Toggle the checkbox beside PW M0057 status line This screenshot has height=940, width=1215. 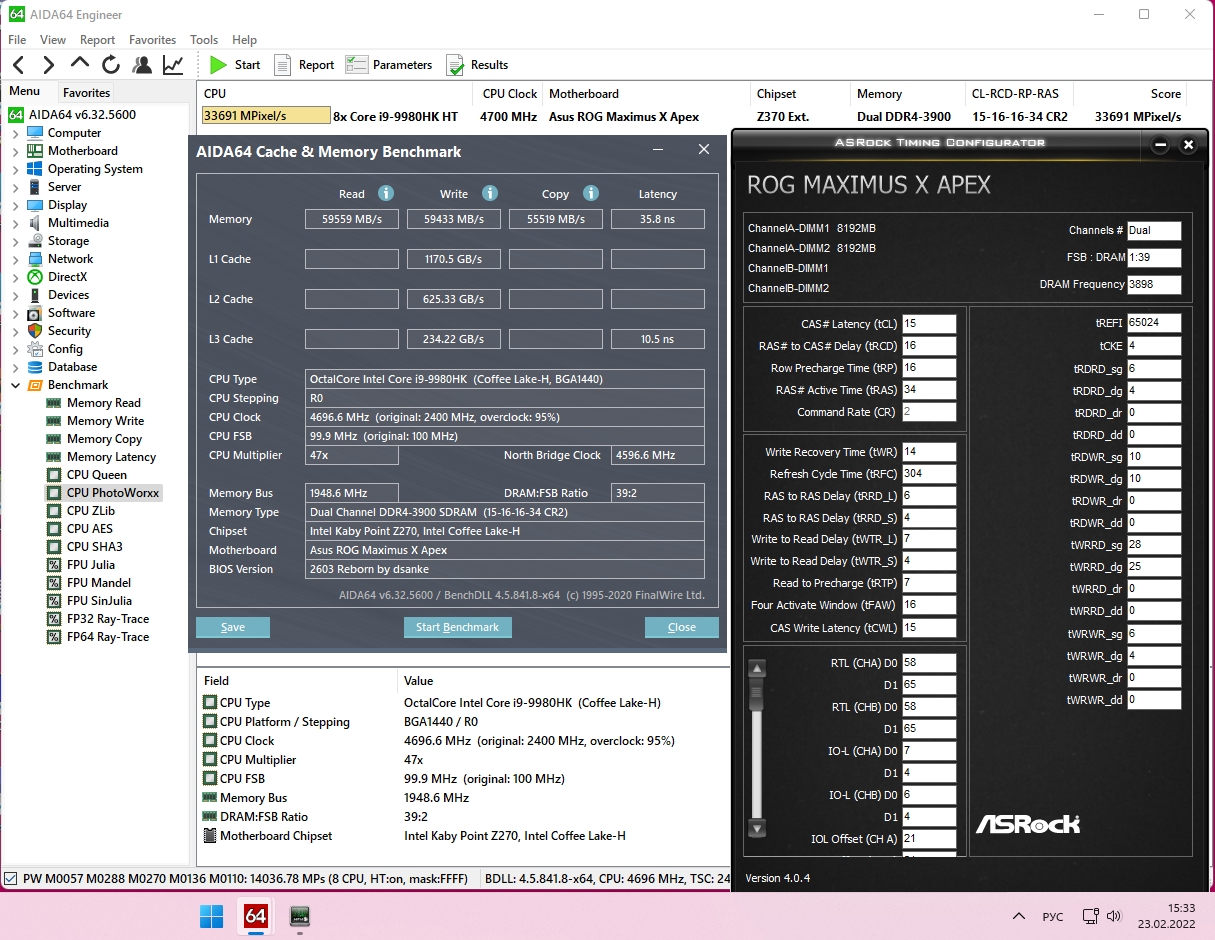tap(11, 878)
